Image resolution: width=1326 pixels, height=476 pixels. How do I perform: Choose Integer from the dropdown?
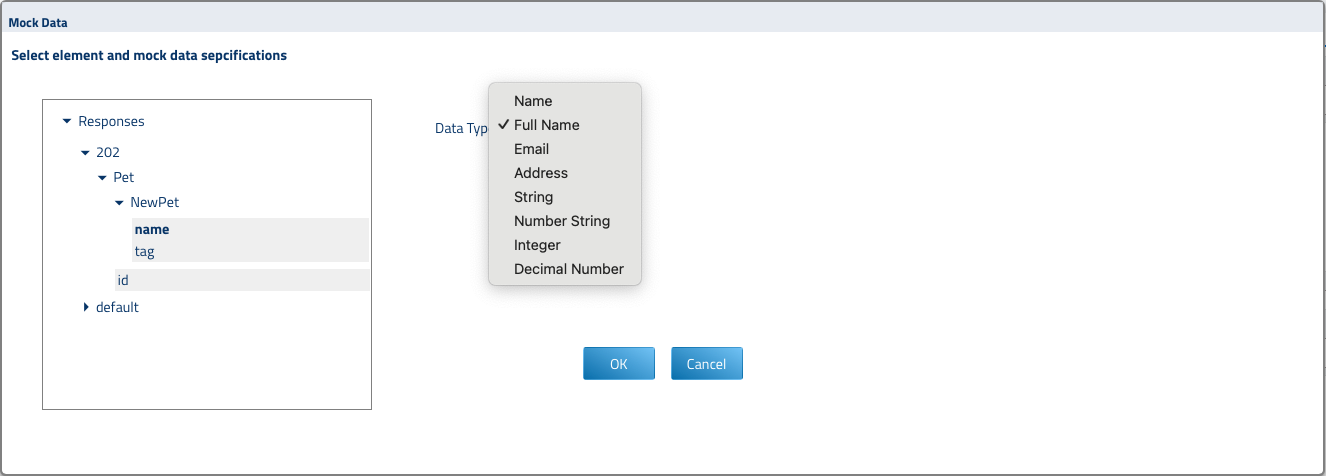[537, 245]
